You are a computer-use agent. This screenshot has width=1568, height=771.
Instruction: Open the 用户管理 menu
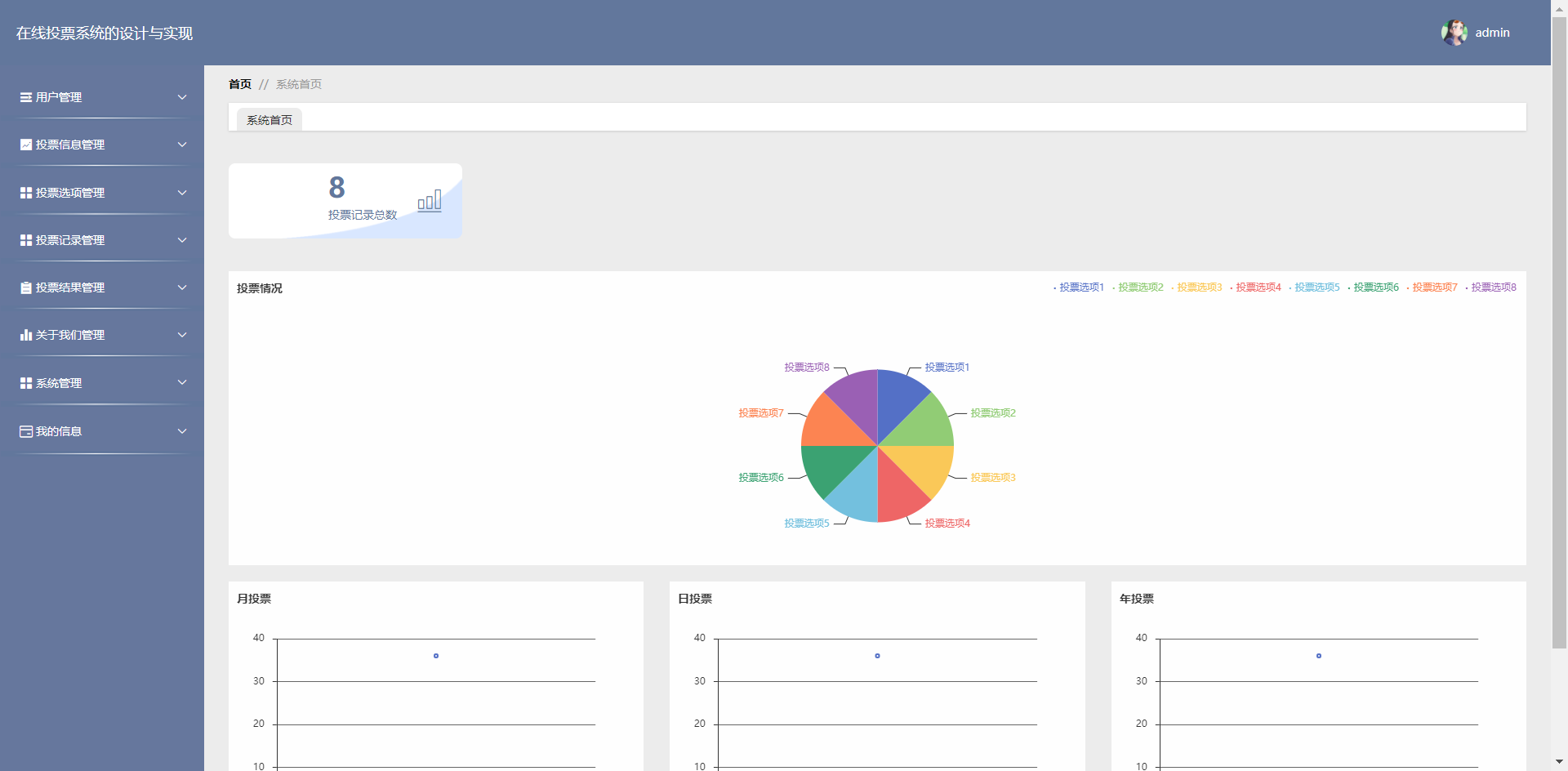102,97
